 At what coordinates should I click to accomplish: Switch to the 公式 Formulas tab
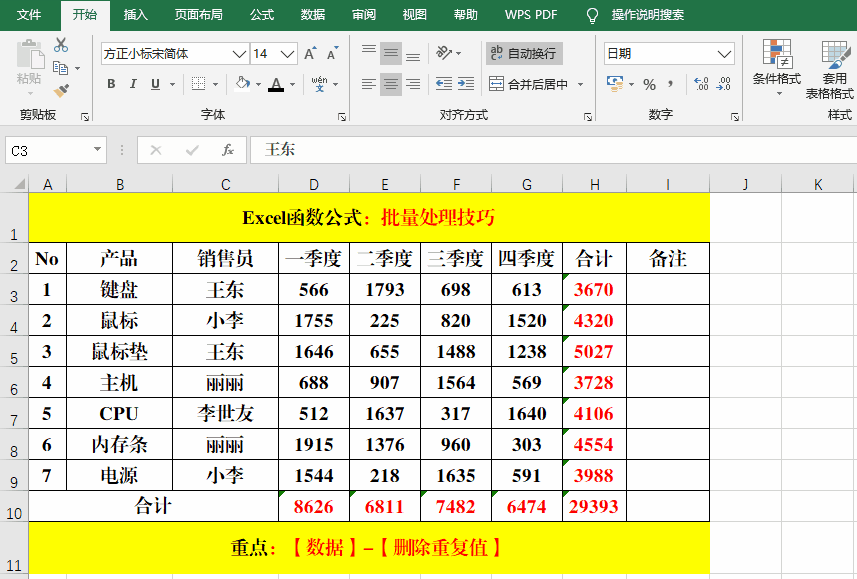pos(262,15)
